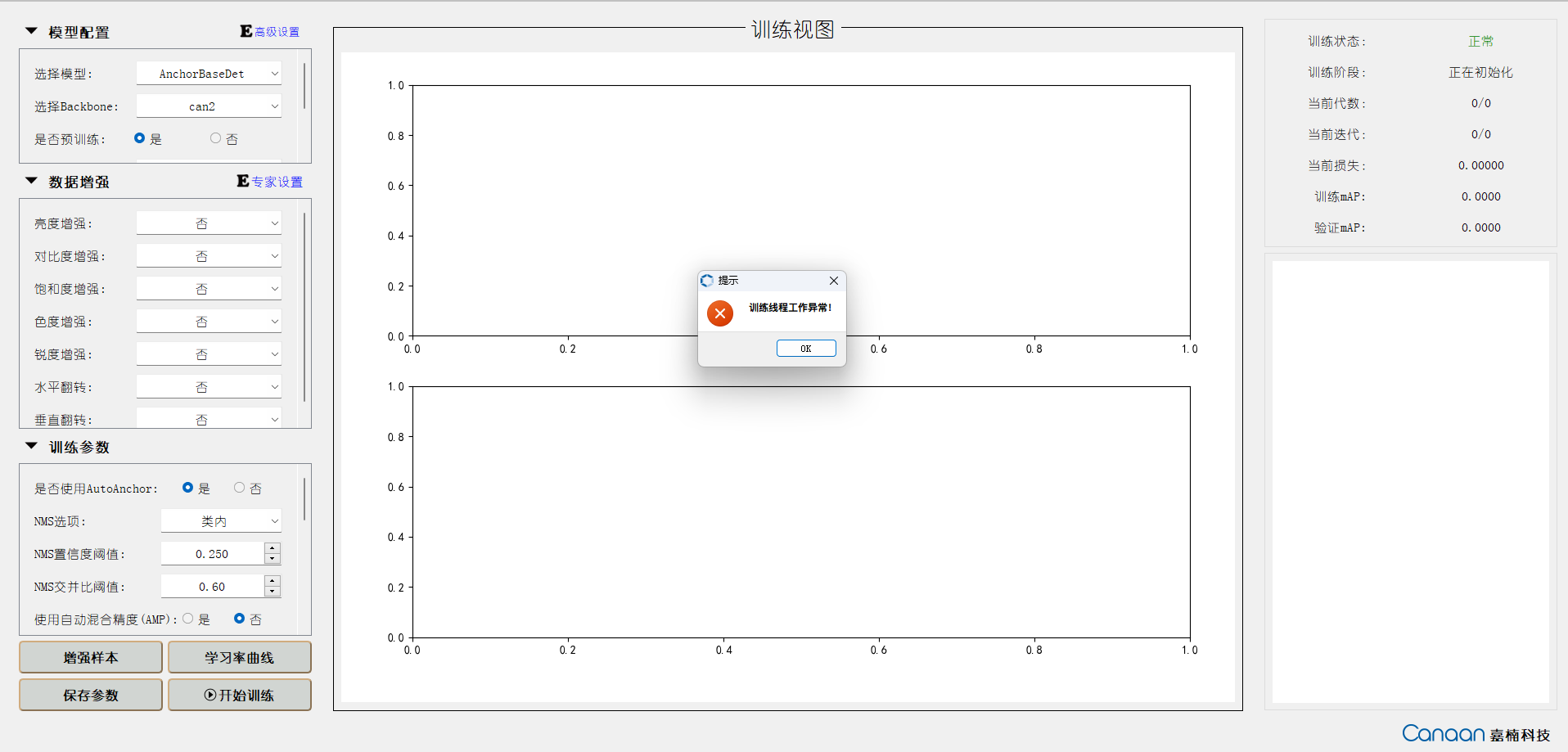Open the 选择Backbone can2 dropdown
The image size is (1568, 752).
209,106
